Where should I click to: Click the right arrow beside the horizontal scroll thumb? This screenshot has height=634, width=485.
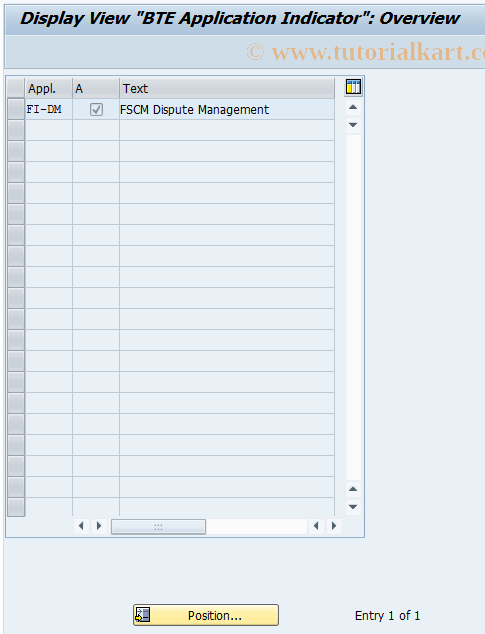pyautogui.click(x=99, y=526)
